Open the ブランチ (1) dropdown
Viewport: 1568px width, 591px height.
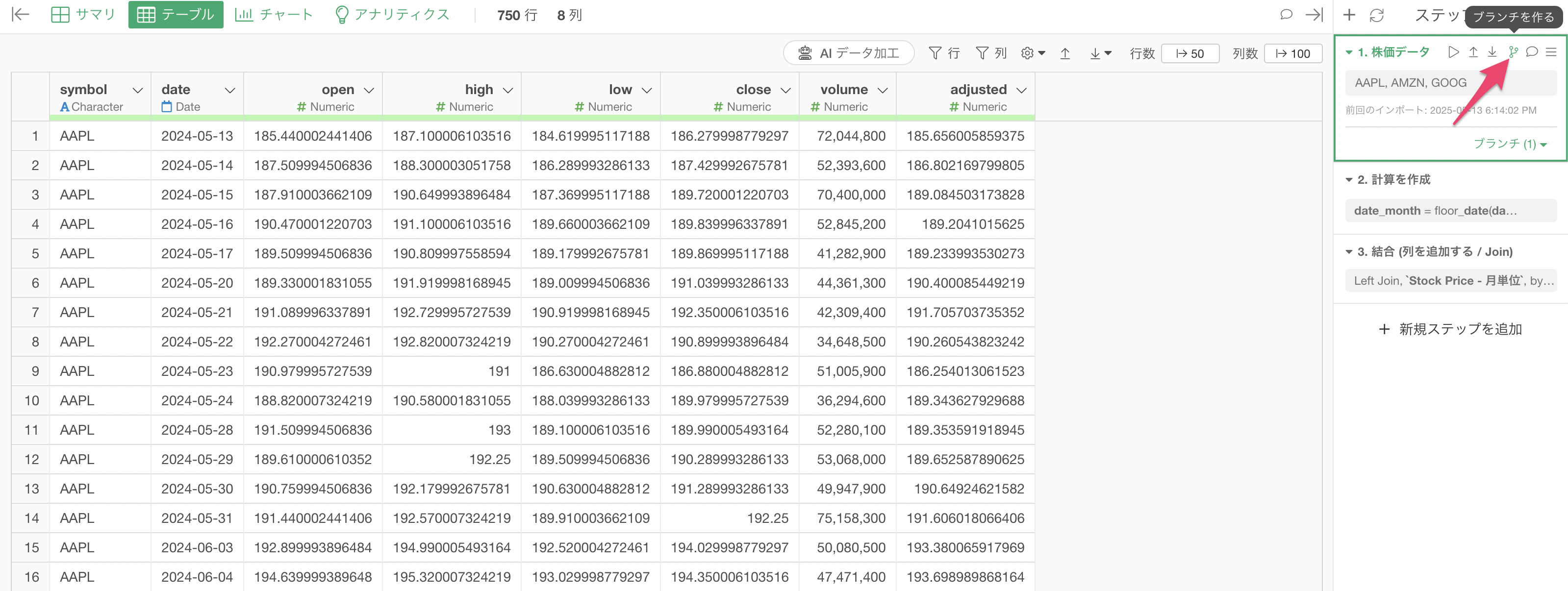[x=1510, y=144]
